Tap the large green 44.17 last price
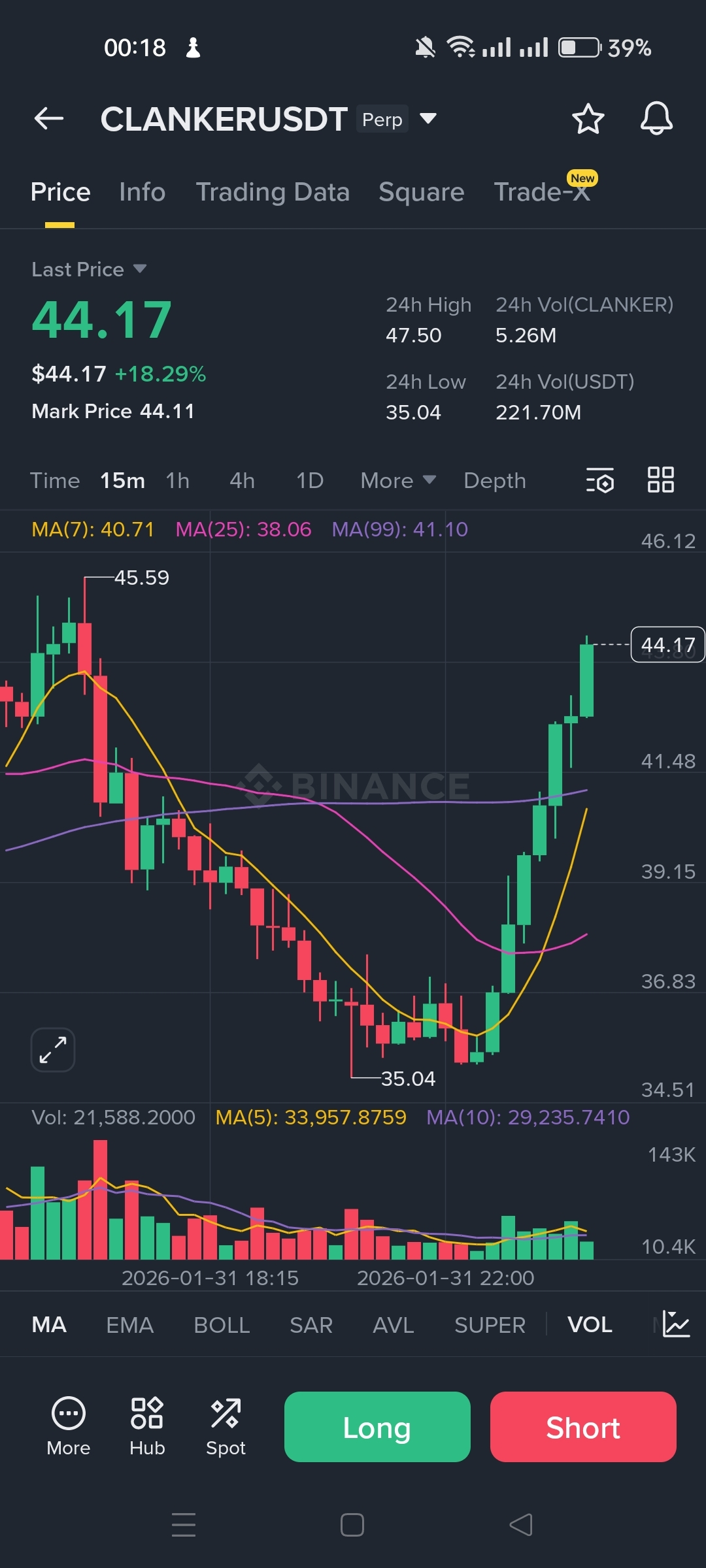Viewport: 706px width, 1568px height. 102,320
